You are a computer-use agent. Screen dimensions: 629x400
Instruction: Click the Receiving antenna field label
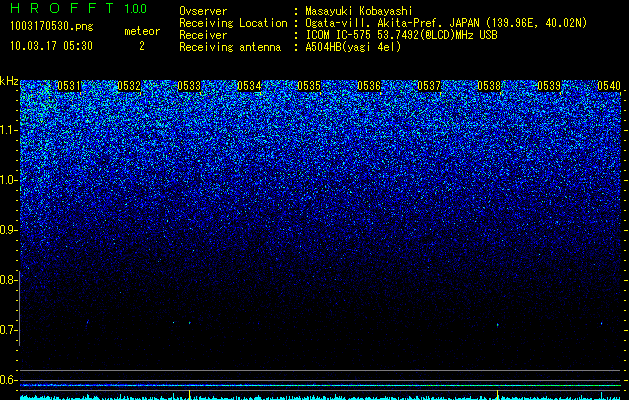(x=230, y=47)
